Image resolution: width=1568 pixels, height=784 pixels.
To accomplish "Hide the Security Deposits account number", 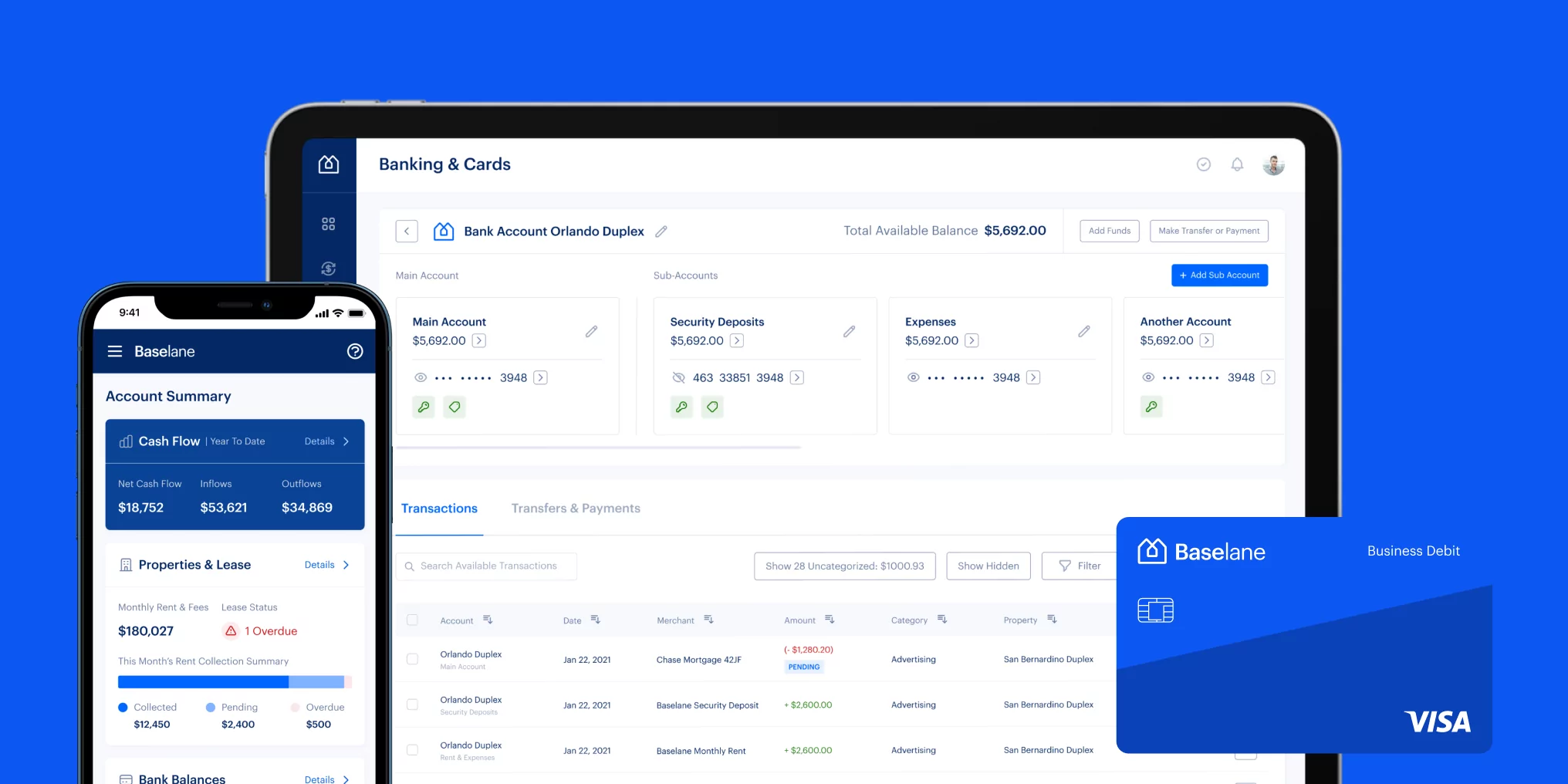I will click(x=678, y=377).
